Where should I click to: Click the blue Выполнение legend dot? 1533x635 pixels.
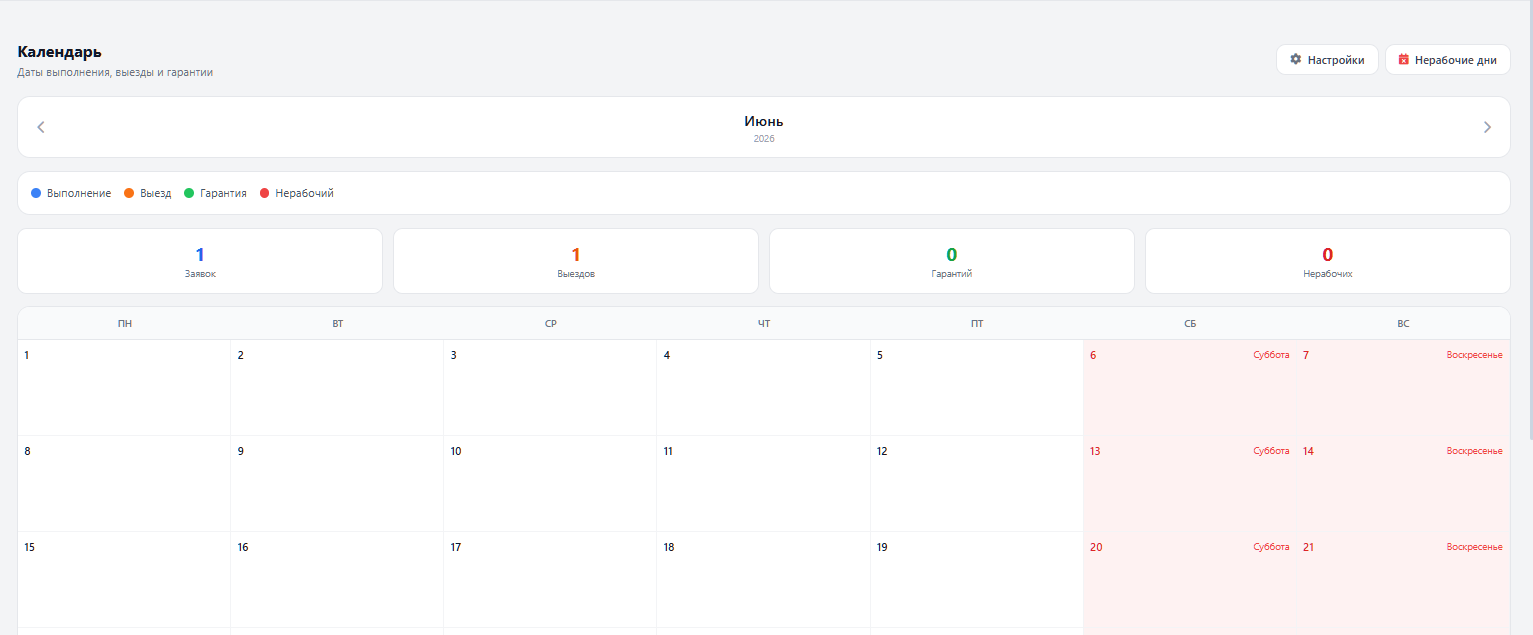(36, 193)
